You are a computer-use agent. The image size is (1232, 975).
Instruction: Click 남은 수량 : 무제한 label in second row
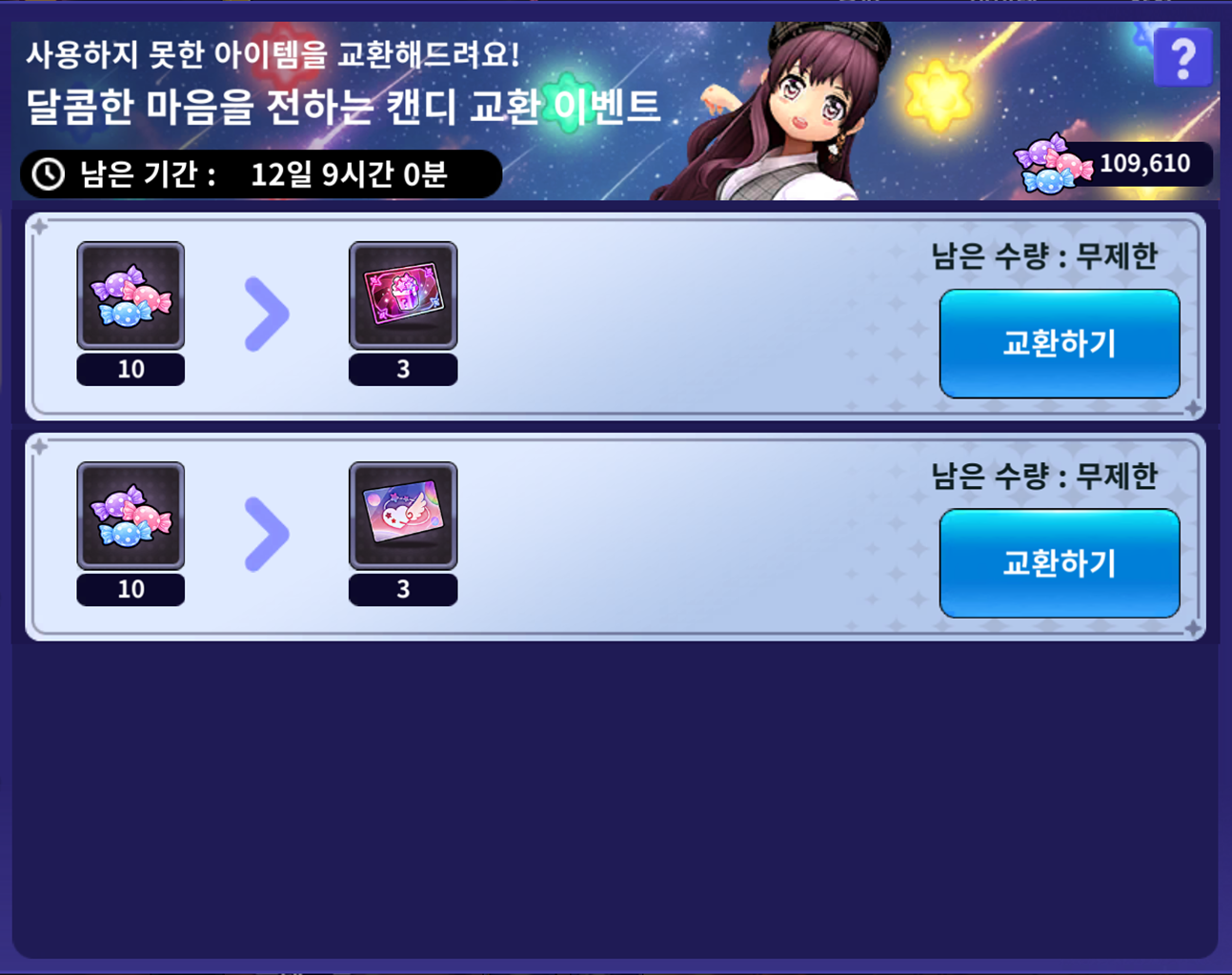pyautogui.click(x=1044, y=476)
